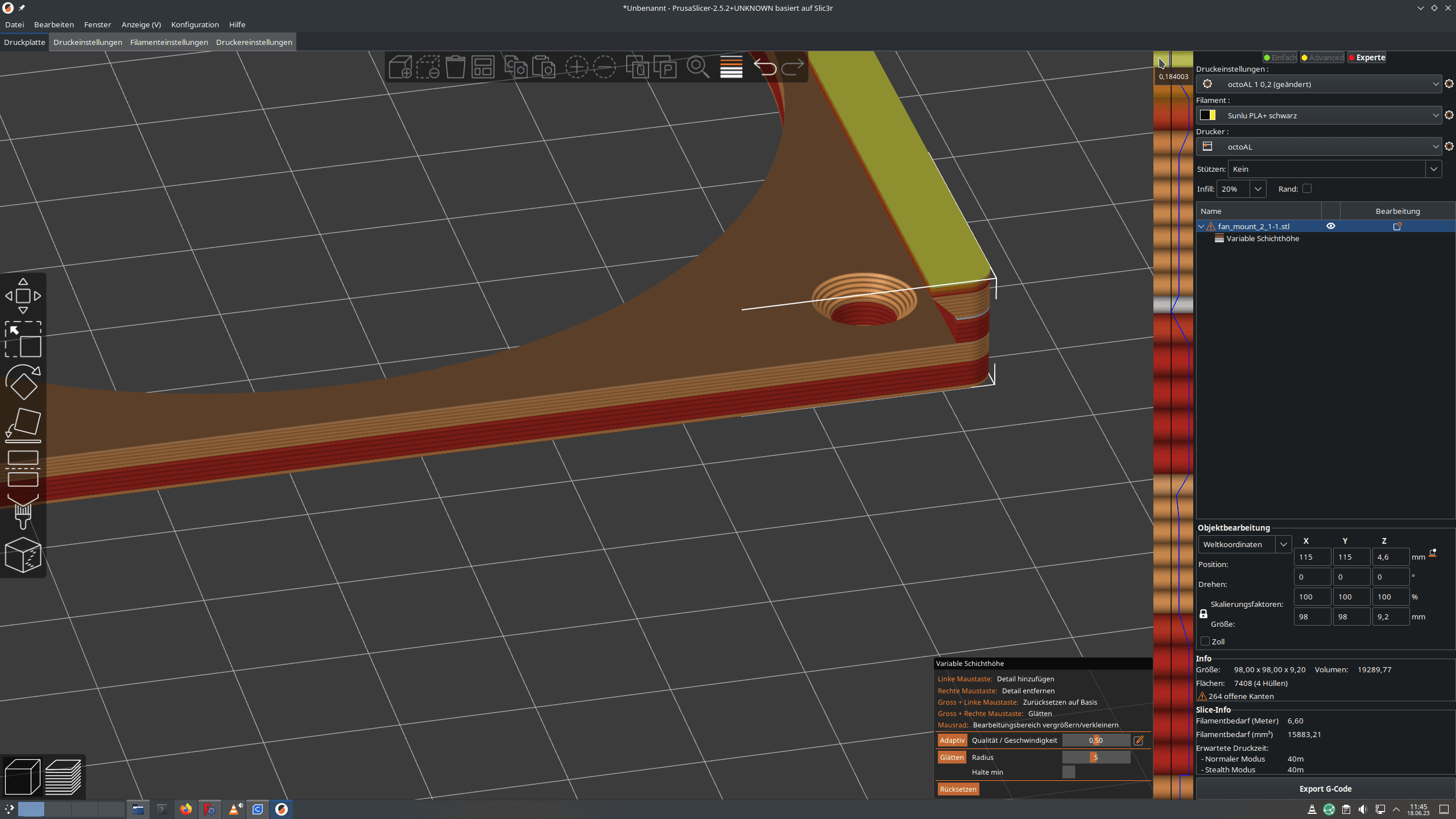This screenshot has width=1456, height=819.
Task: Click the Export G-Code button
Action: (1325, 789)
